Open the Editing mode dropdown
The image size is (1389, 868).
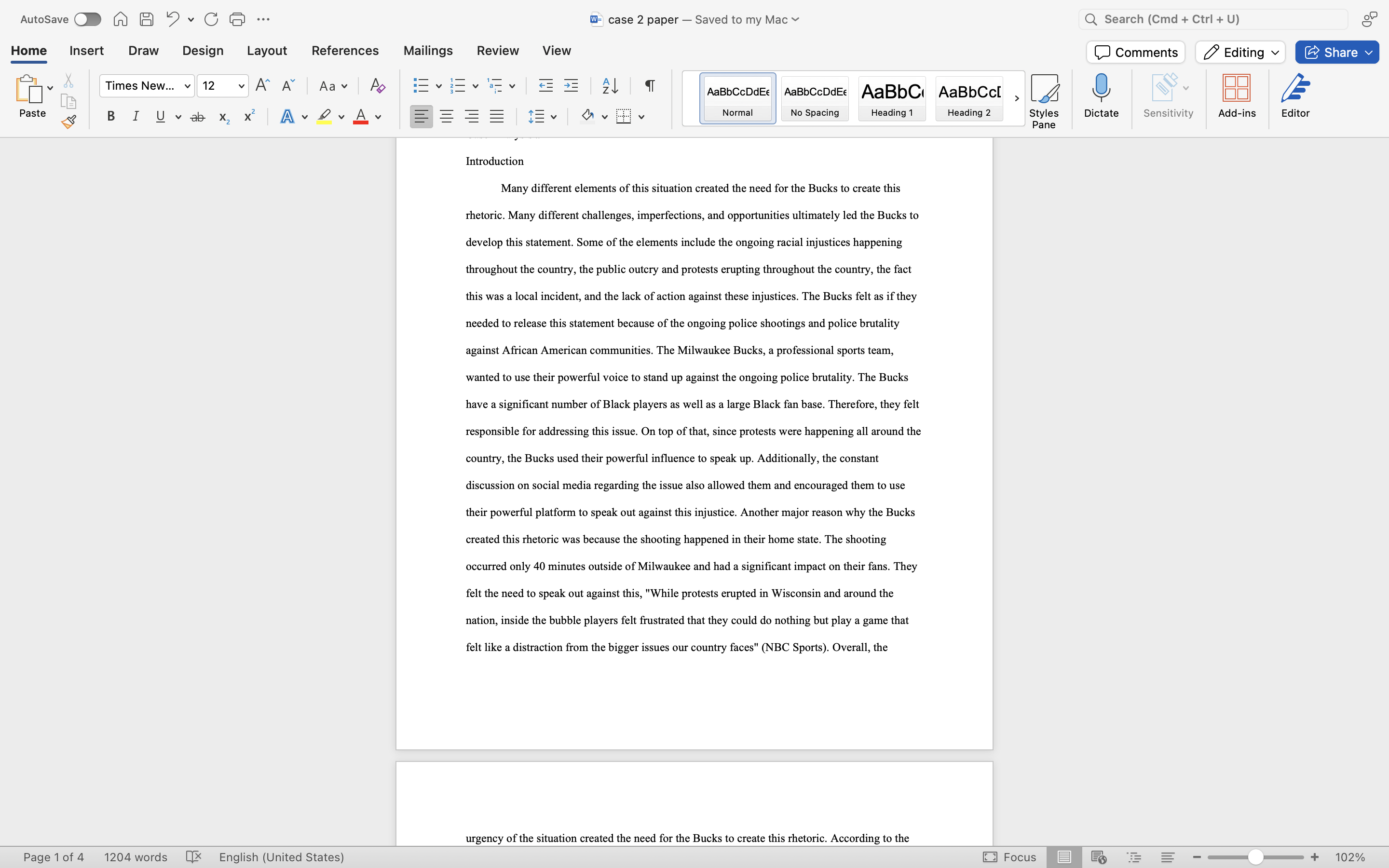tap(1239, 52)
